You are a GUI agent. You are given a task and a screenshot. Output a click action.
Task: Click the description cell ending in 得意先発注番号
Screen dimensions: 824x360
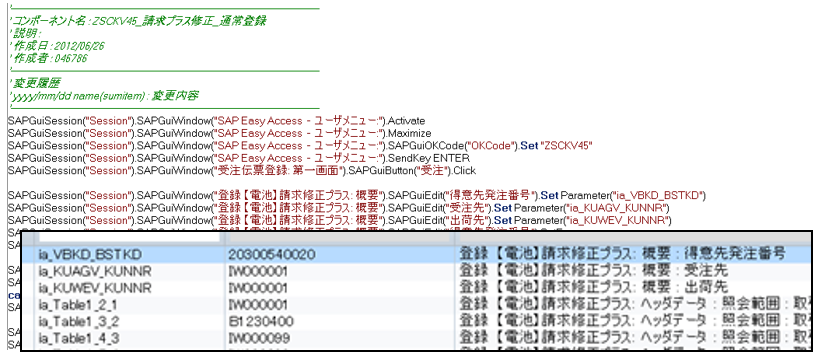623,254
